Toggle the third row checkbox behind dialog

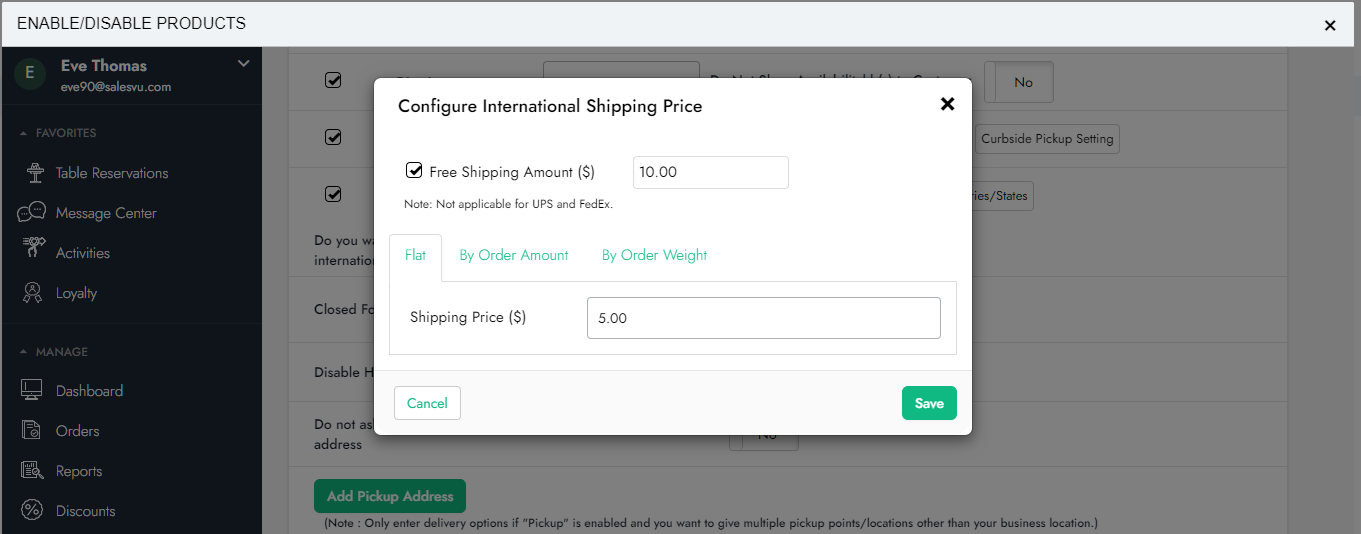click(x=333, y=194)
